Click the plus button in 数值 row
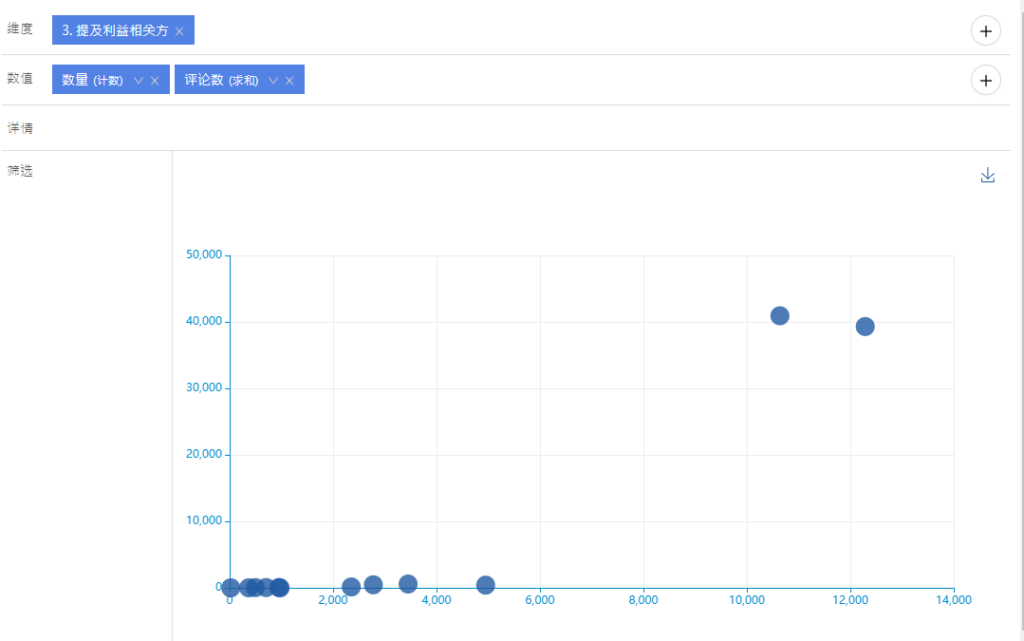The width and height of the screenshot is (1024, 641). (986, 81)
